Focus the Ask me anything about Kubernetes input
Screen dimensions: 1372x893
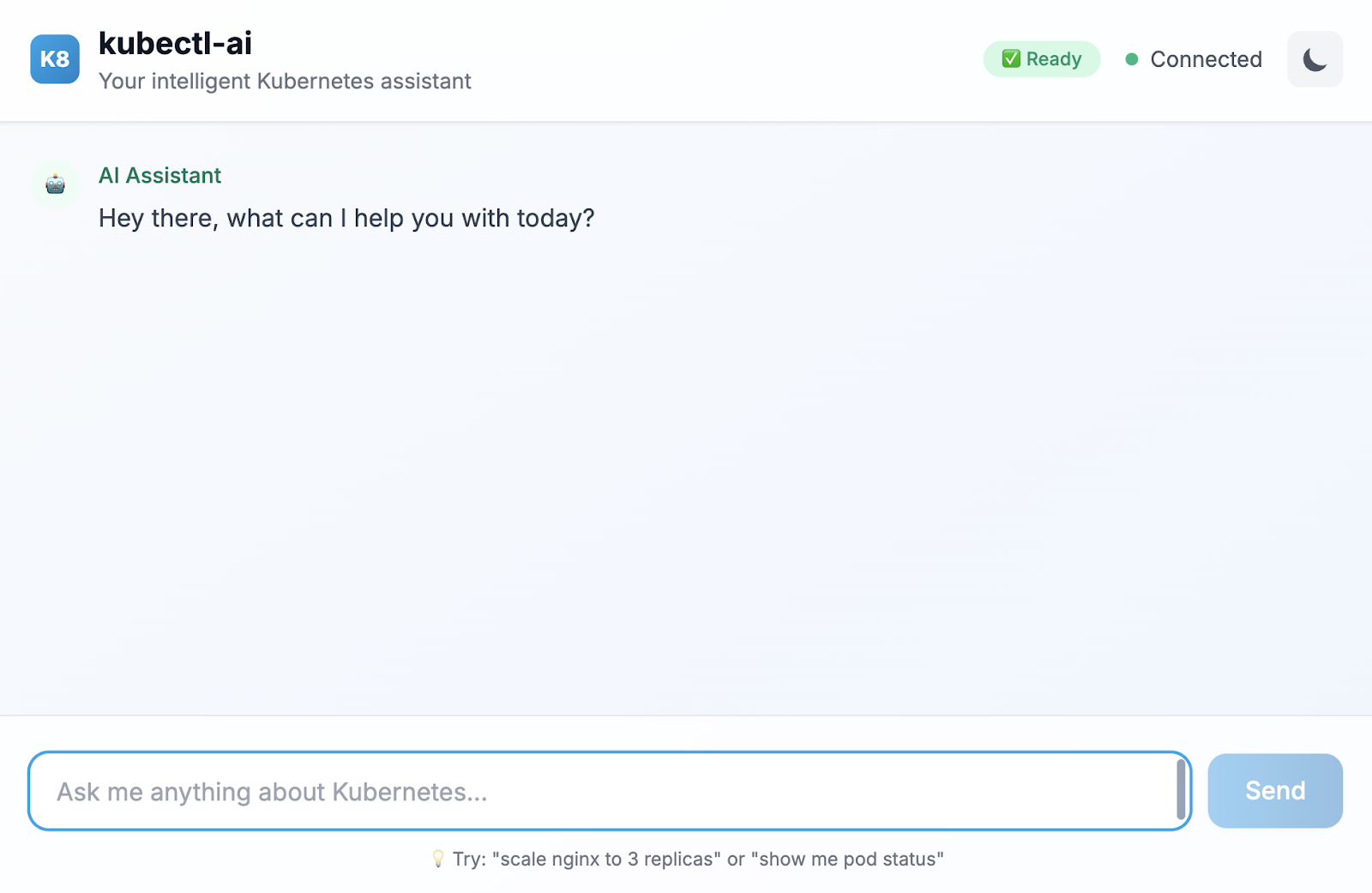click(x=600, y=791)
